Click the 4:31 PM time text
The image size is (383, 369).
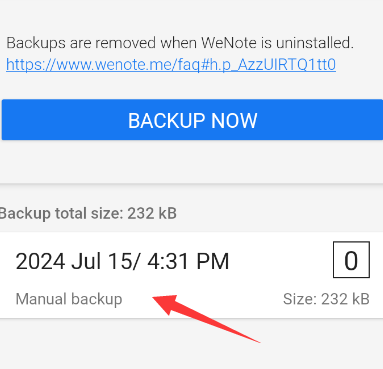pos(188,261)
